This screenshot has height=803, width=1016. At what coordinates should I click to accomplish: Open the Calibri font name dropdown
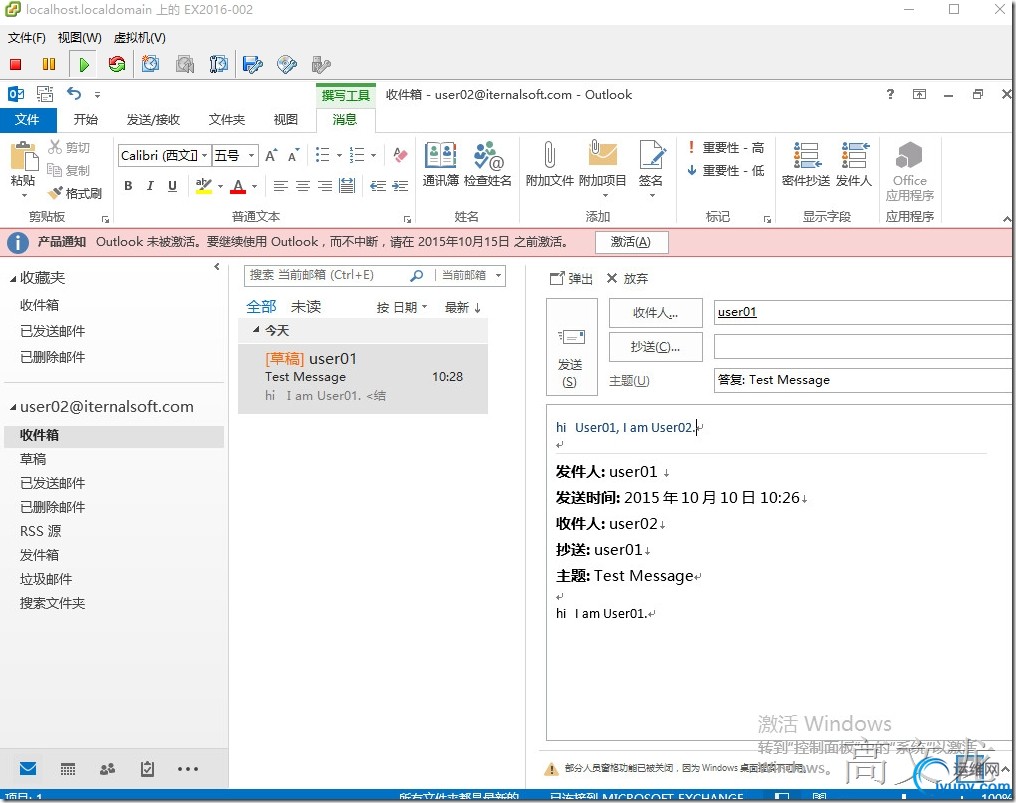pyautogui.click(x=205, y=156)
